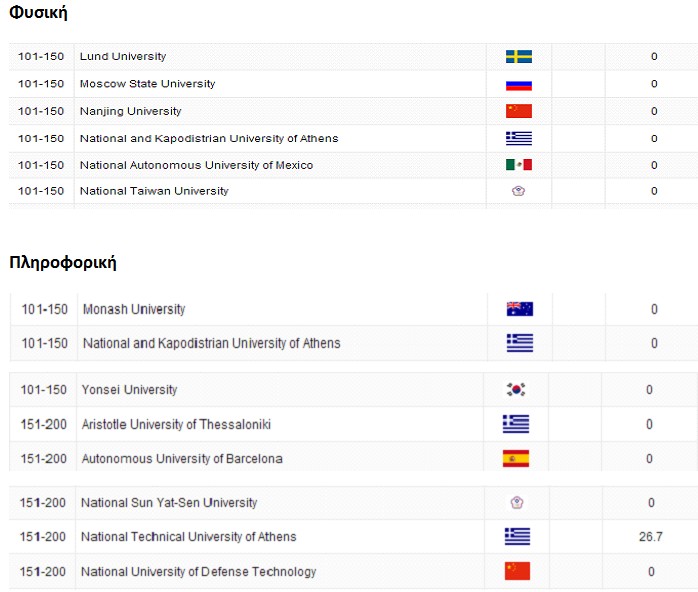The width and height of the screenshot is (698, 592).
Task: Click the 101-150 rank beside Monash University
Action: coord(45,309)
